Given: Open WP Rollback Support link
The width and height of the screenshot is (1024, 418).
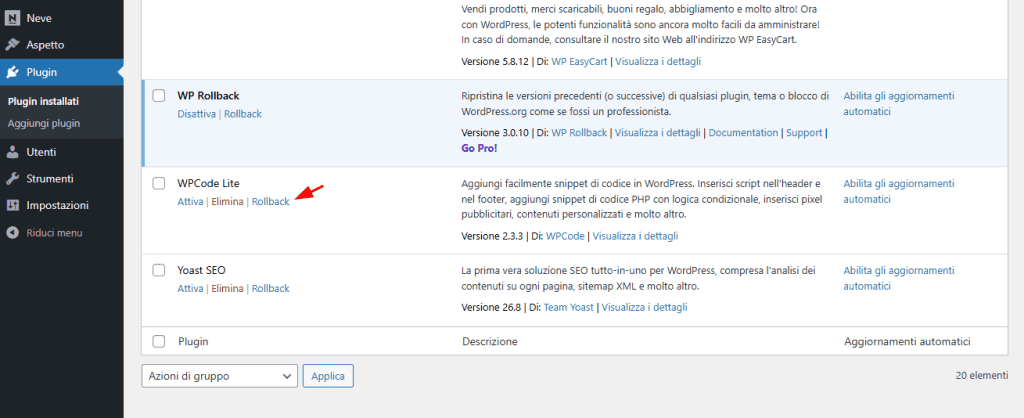Looking at the screenshot, I should 804,133.
